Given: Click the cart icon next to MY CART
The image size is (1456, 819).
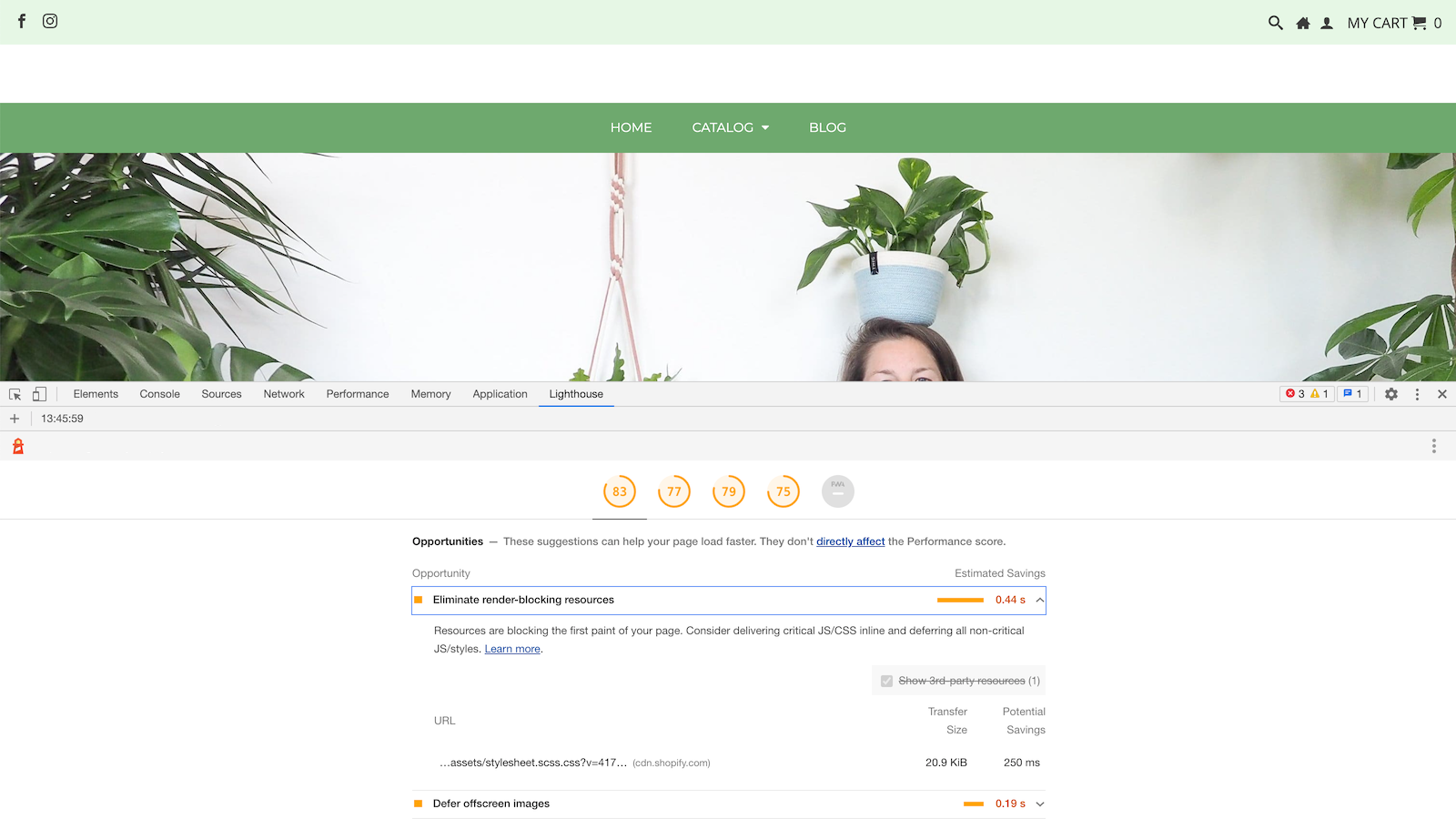Looking at the screenshot, I should click(x=1418, y=23).
